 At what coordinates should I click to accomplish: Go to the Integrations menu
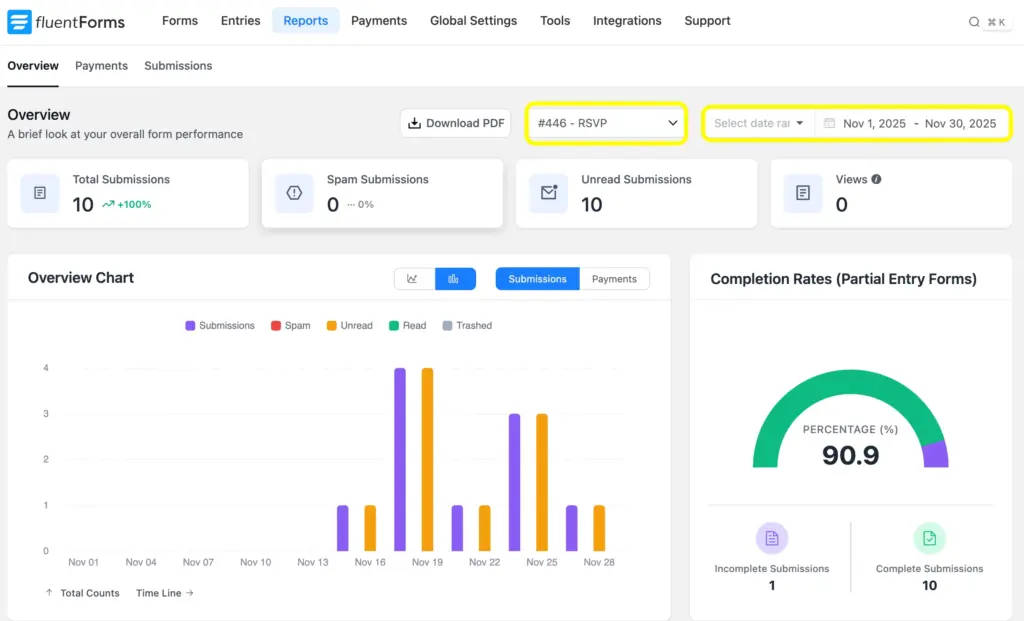point(627,20)
